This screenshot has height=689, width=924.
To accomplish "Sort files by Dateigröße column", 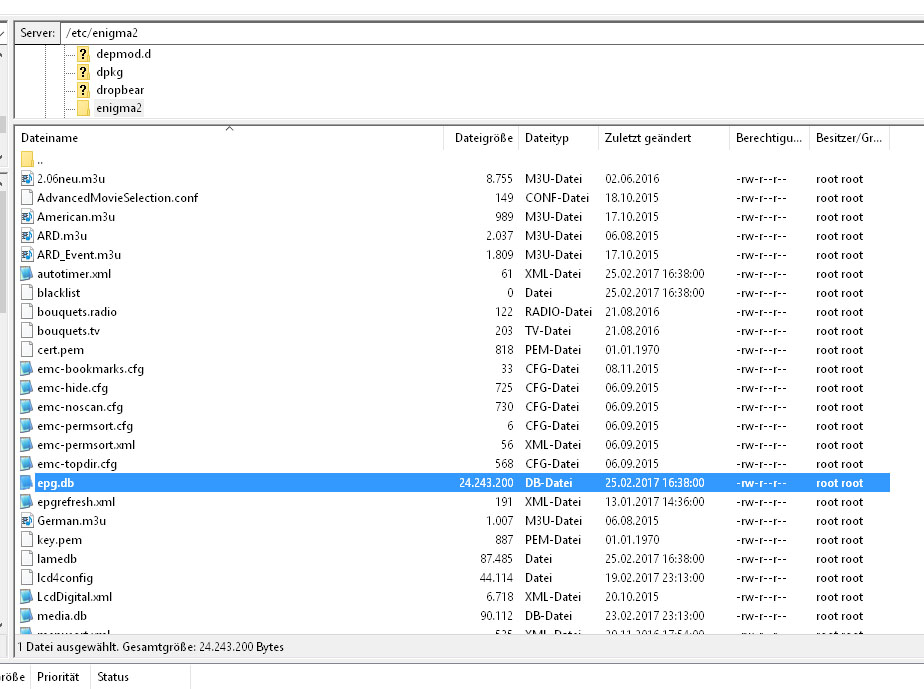I will tap(483, 138).
